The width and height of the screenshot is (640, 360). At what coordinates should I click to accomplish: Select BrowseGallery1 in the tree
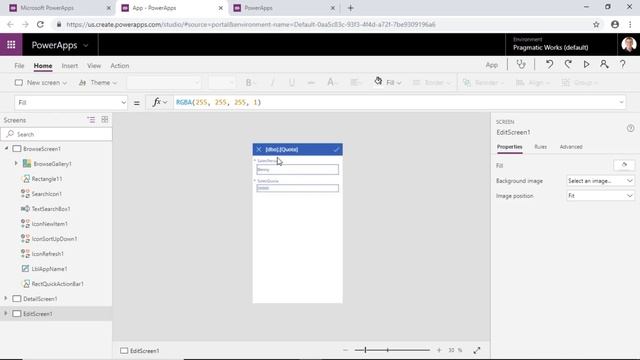click(52, 164)
